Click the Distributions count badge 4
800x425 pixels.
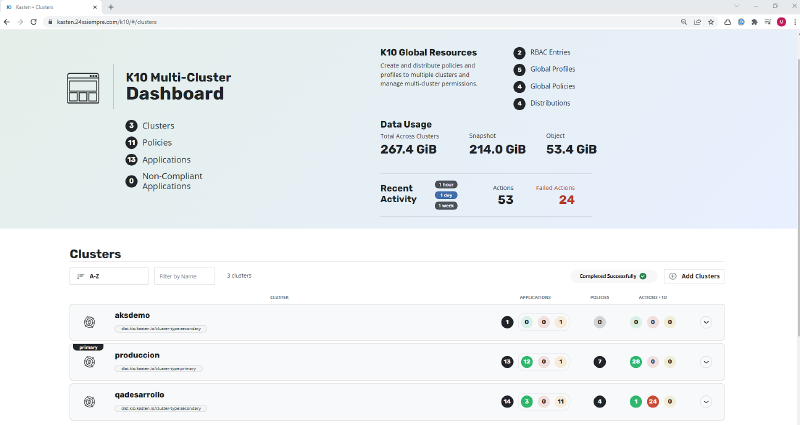point(519,104)
